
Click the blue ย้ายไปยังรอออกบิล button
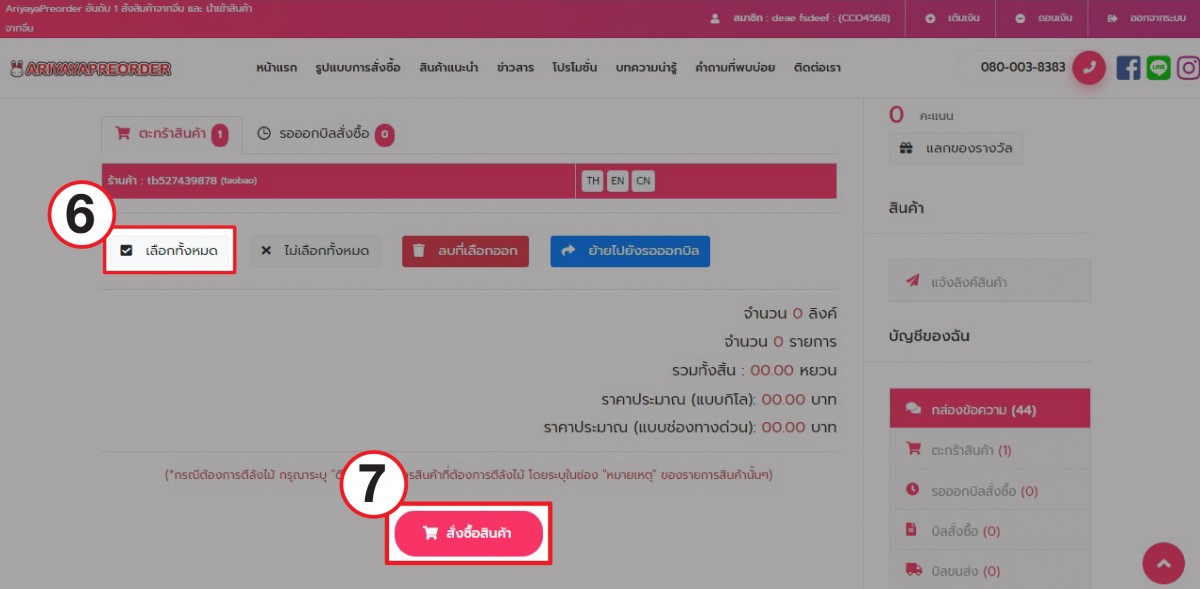[x=630, y=251]
